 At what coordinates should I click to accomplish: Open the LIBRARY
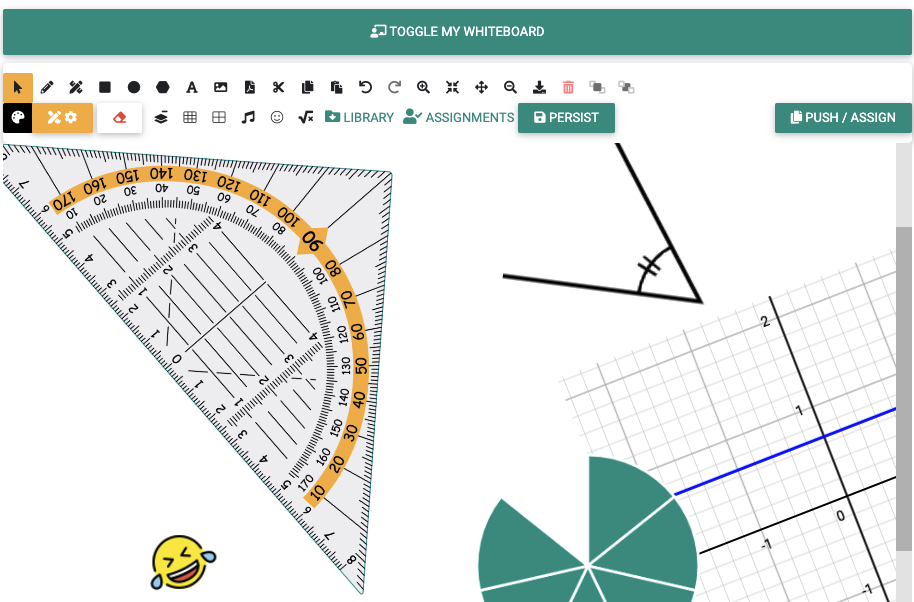pyautogui.click(x=360, y=118)
